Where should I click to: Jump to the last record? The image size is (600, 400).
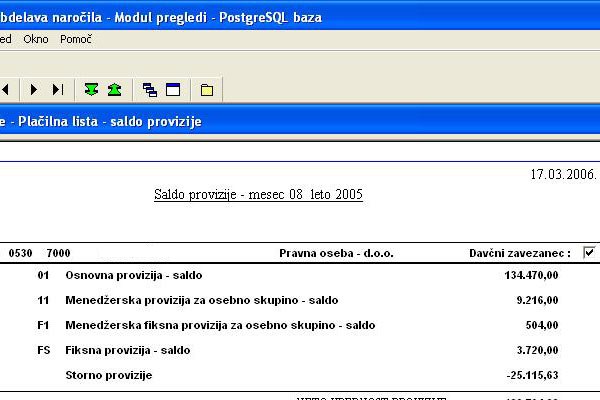tap(58, 90)
